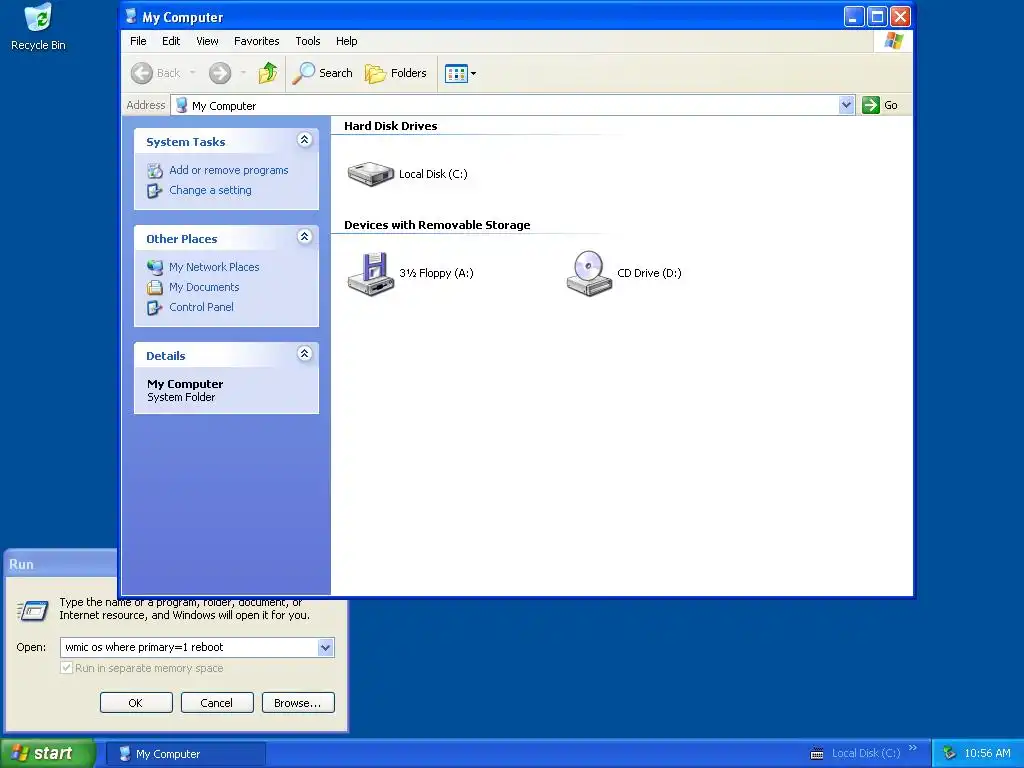Click Devices with Removable Storage header

pos(437,225)
